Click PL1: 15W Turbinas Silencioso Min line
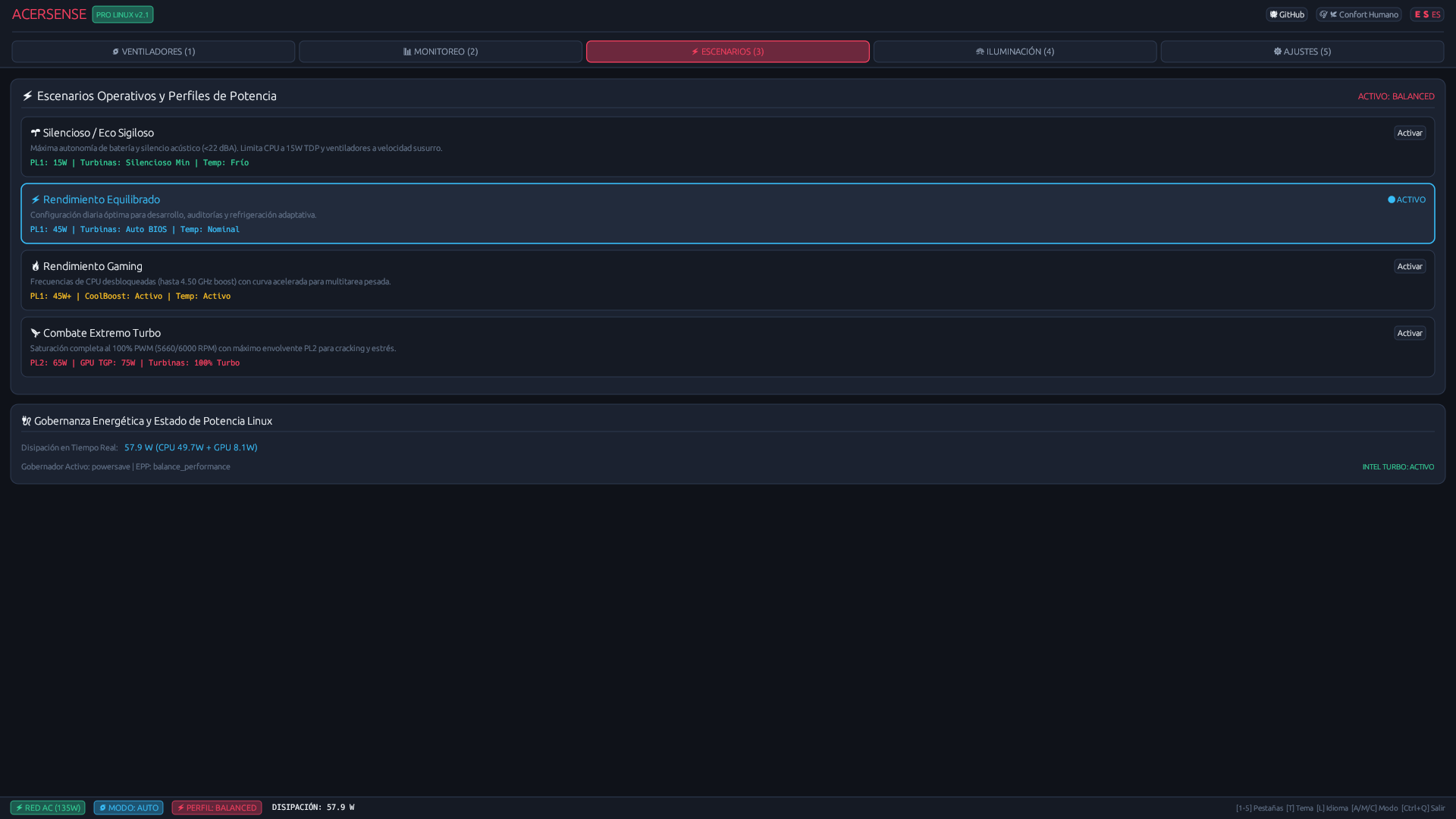 (x=140, y=162)
